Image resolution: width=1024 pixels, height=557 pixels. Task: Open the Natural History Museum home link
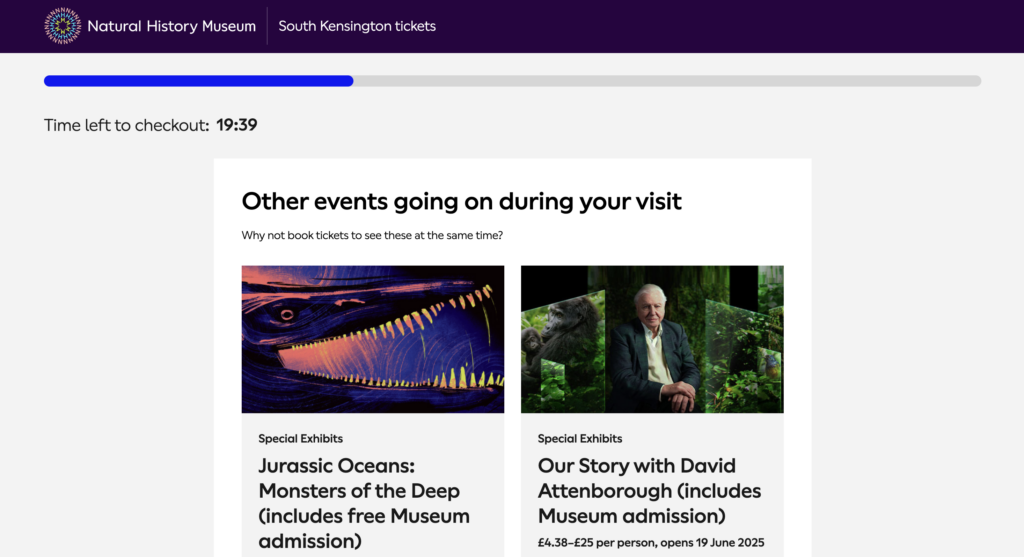pyautogui.click(x=150, y=26)
